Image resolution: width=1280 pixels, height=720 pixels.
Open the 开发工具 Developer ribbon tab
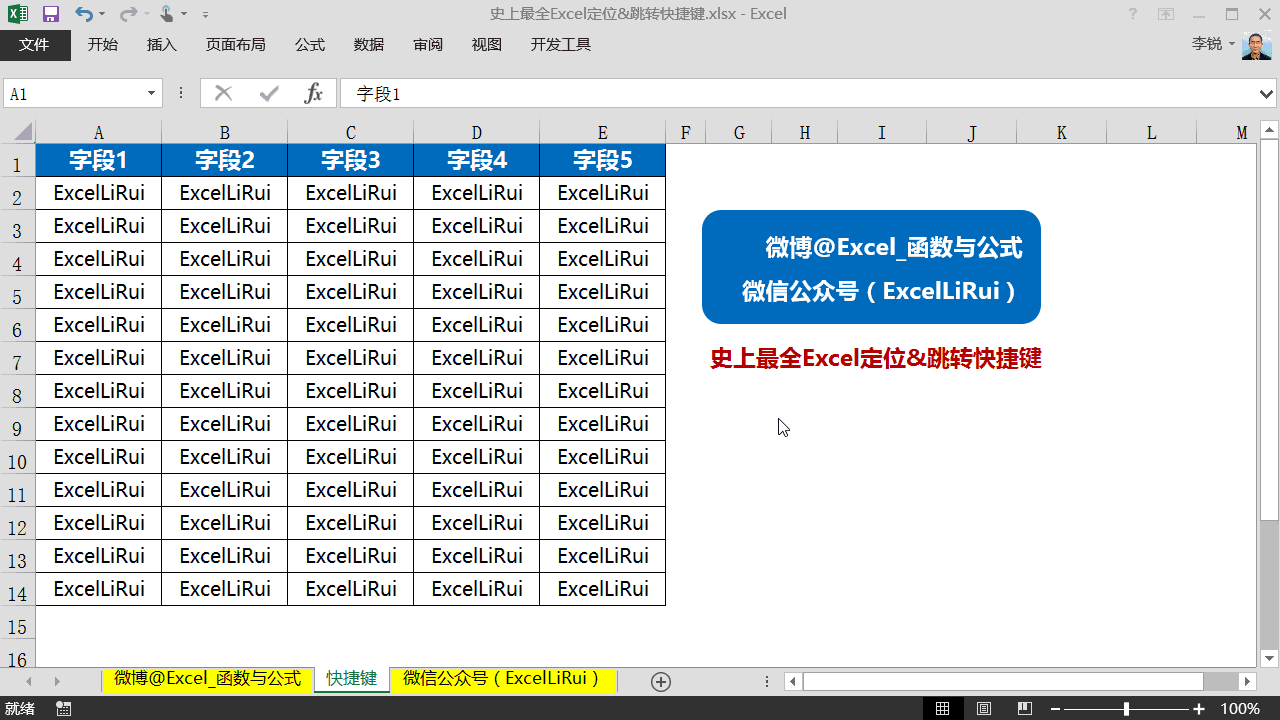pos(561,44)
